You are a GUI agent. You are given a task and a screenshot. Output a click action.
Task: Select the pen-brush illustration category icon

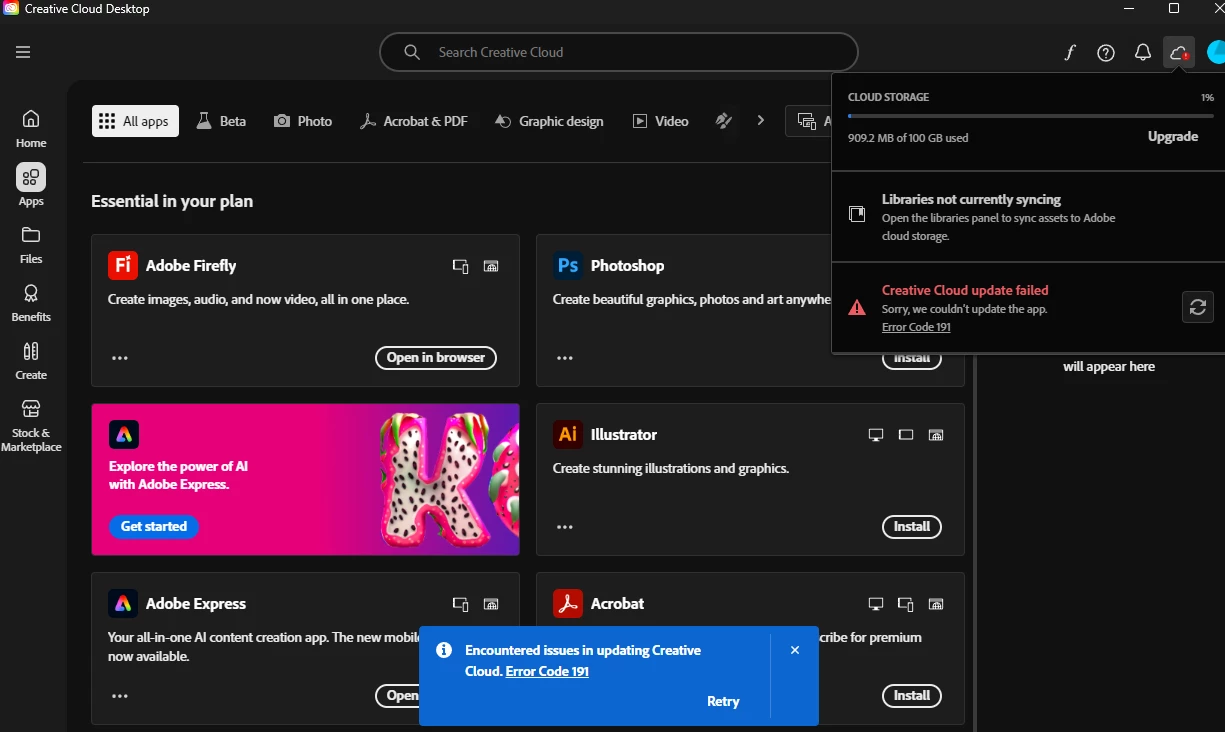pyautogui.click(x=724, y=121)
